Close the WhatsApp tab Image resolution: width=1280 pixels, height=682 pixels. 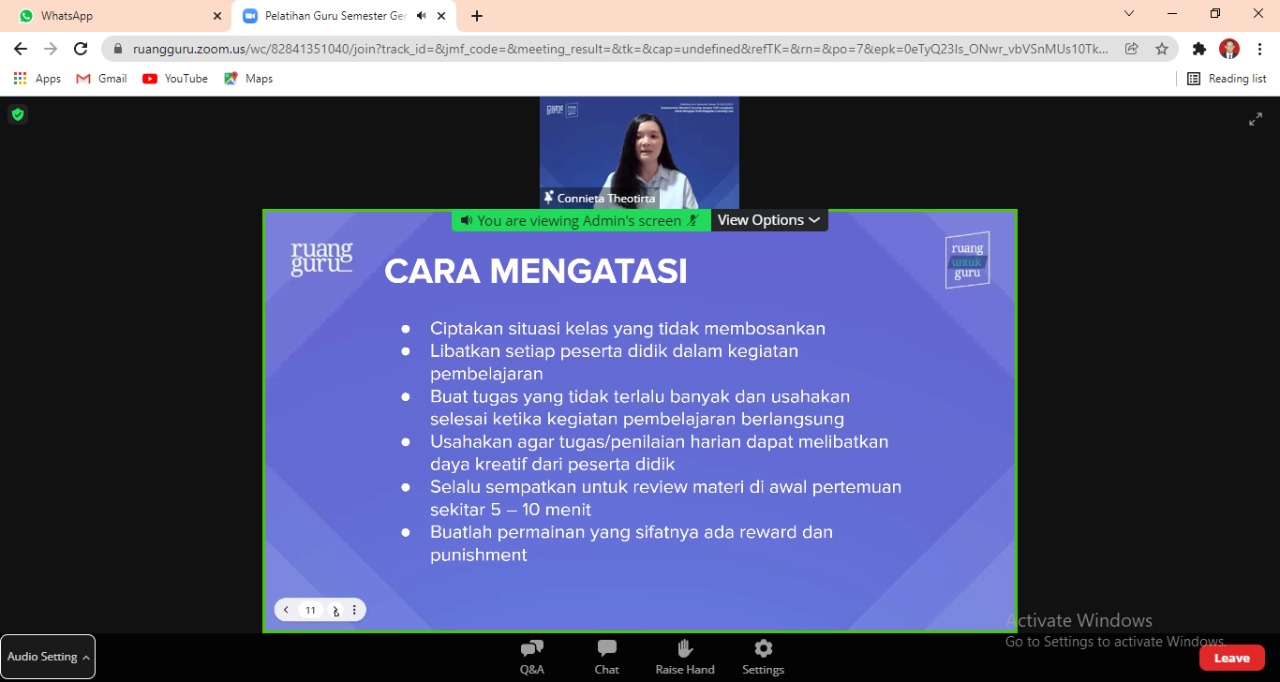[217, 16]
